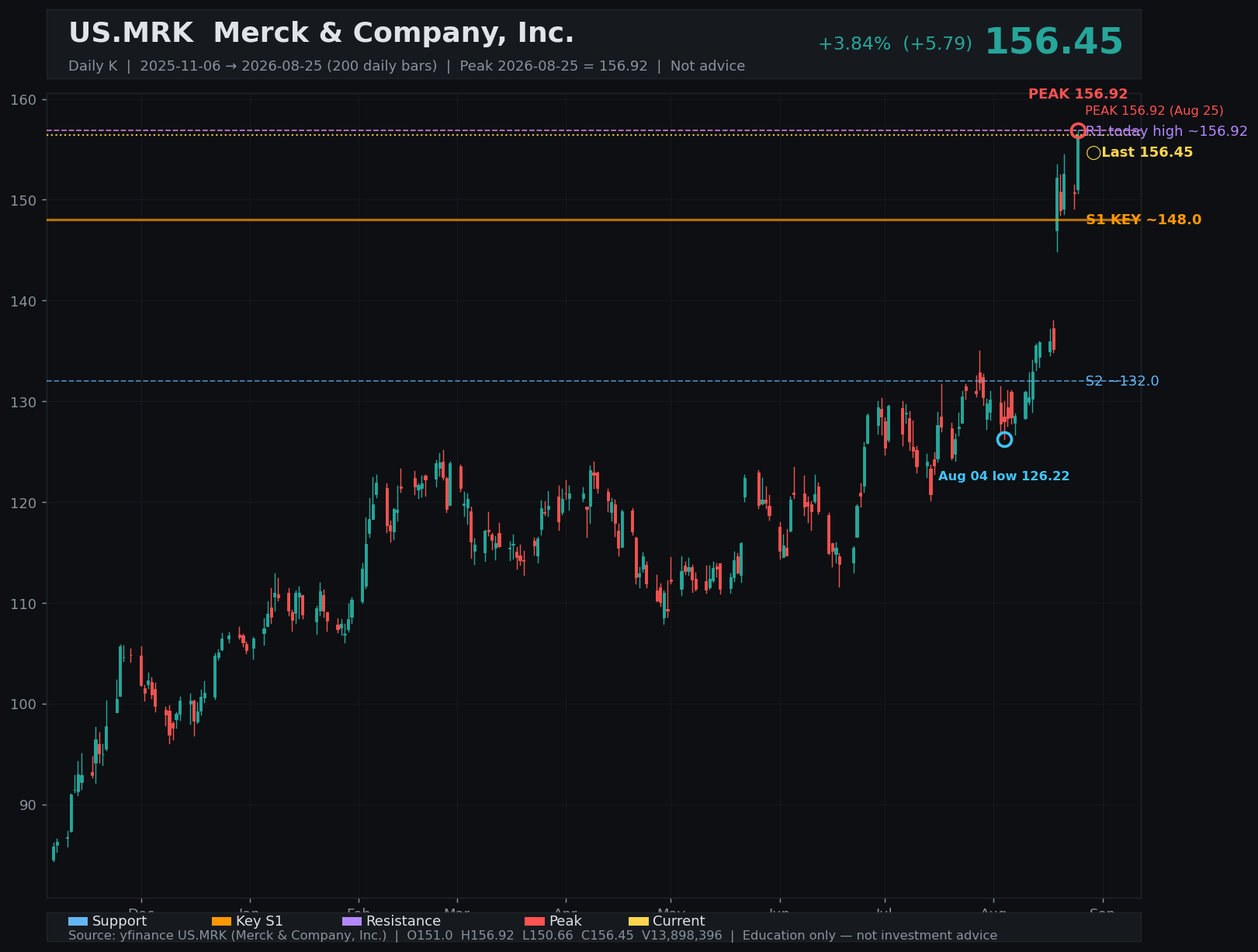The image size is (1258, 952).
Task: Click the yellow Current legend swatch
Action: (x=638, y=922)
